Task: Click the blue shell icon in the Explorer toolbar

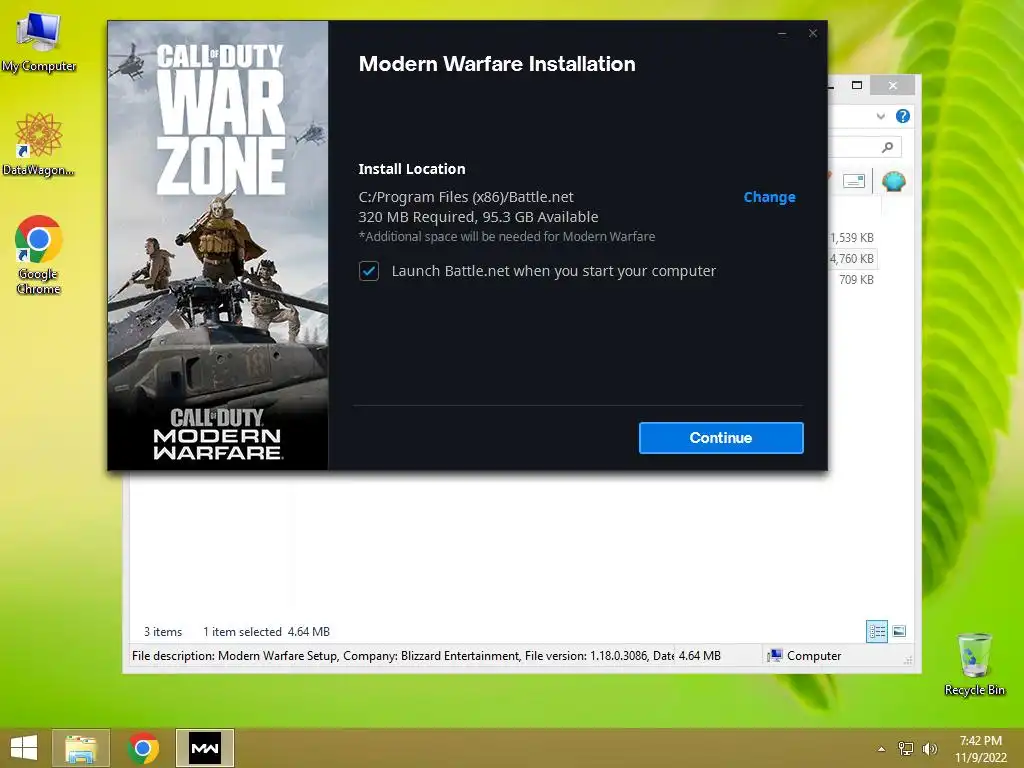Action: (x=893, y=181)
